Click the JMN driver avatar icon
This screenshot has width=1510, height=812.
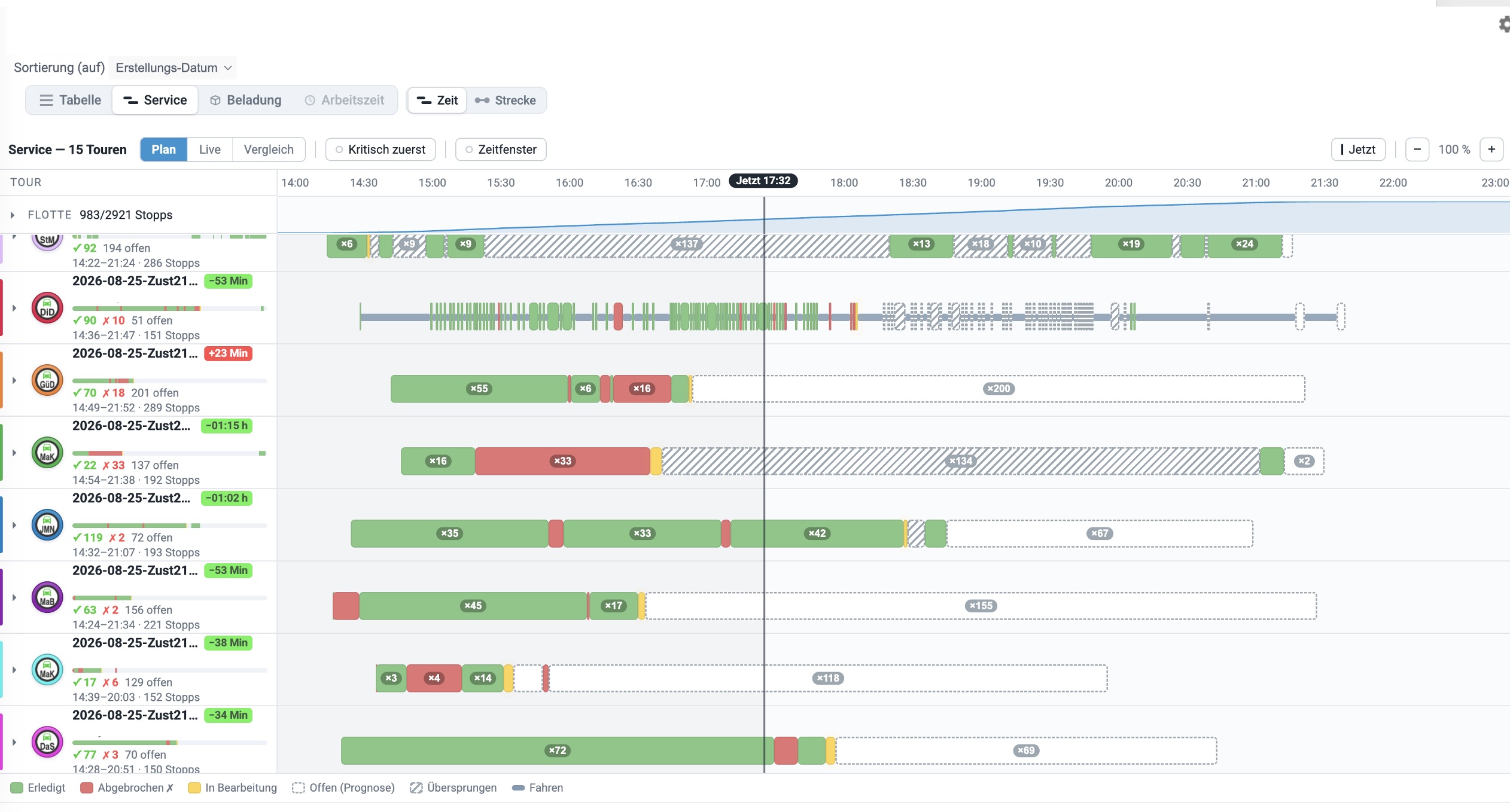coord(47,525)
